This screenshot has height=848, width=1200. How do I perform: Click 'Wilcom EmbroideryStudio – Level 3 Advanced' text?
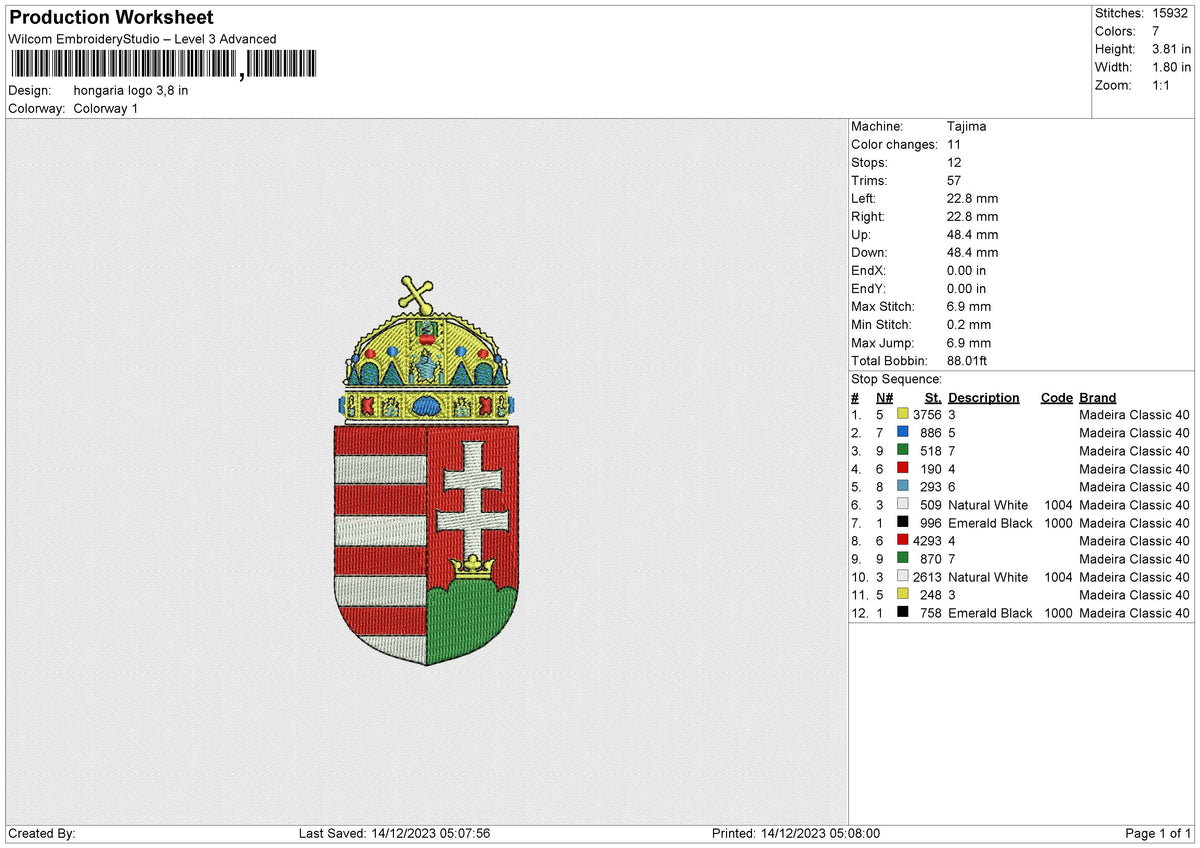click(142, 39)
